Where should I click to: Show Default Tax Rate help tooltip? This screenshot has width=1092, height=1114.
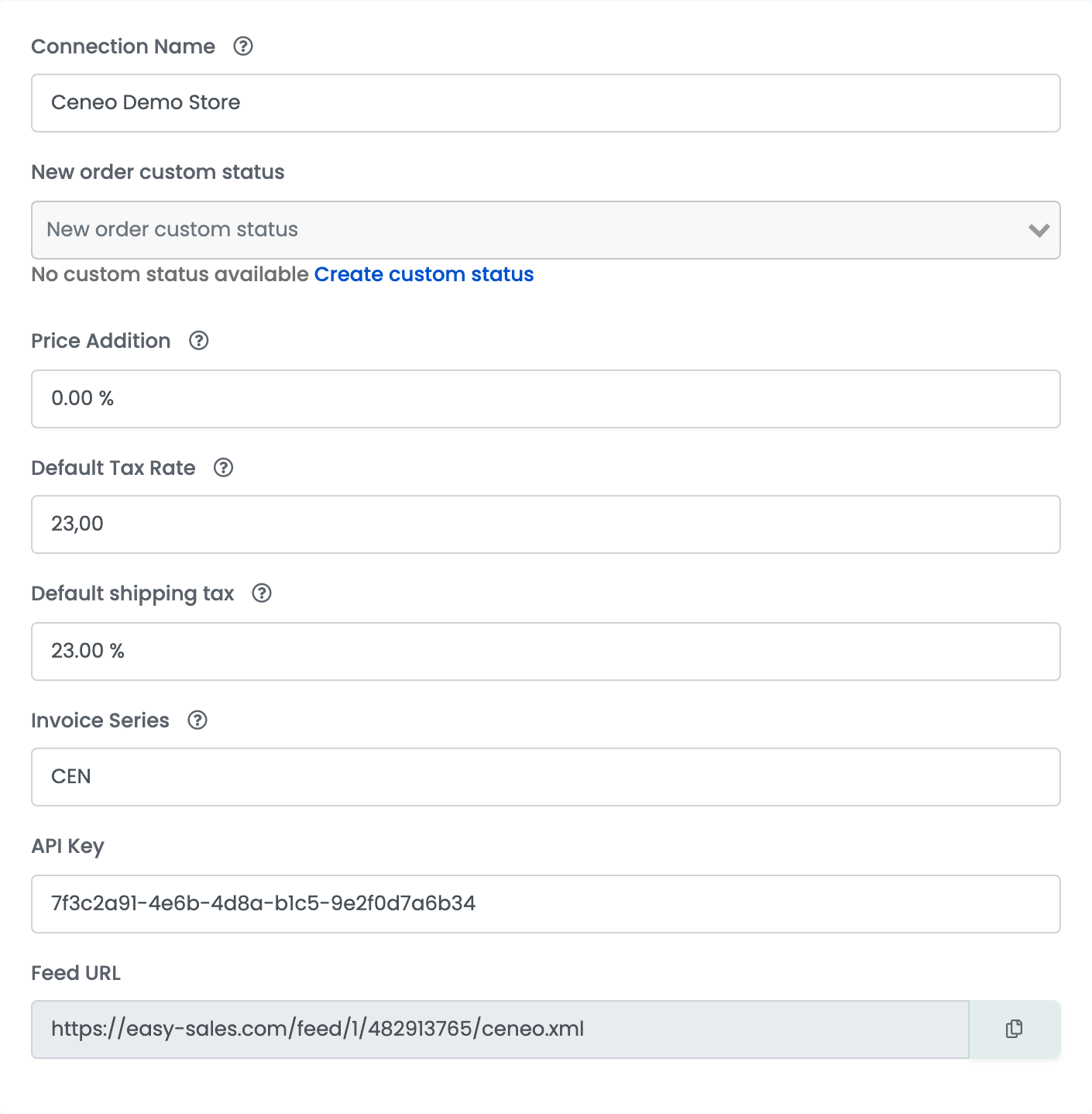click(224, 468)
